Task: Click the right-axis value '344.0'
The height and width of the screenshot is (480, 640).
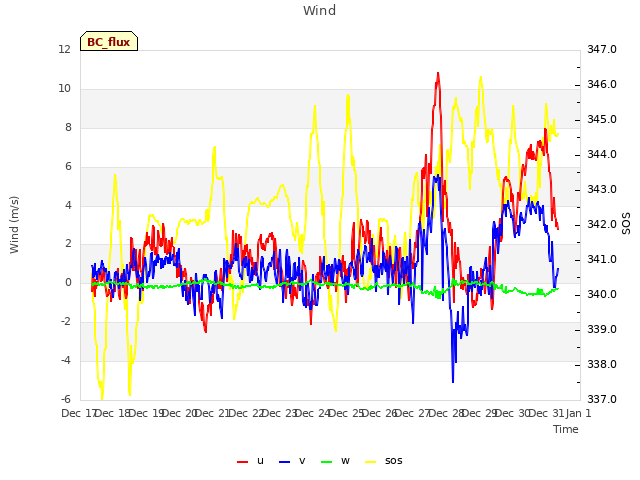Action: 602,155
